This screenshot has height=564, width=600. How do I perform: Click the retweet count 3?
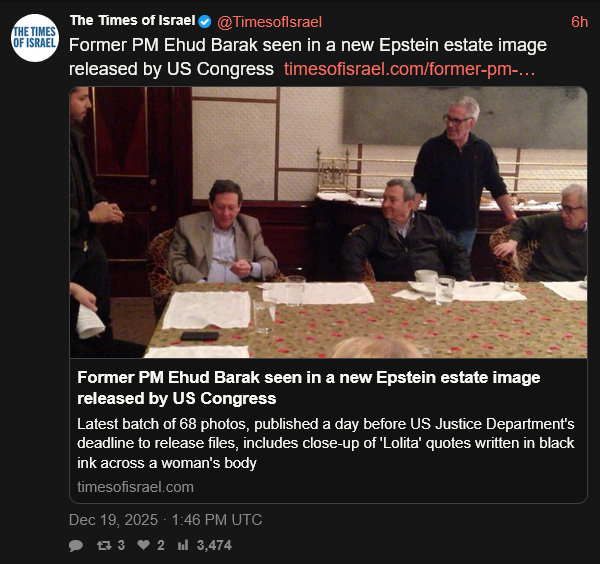tap(121, 545)
